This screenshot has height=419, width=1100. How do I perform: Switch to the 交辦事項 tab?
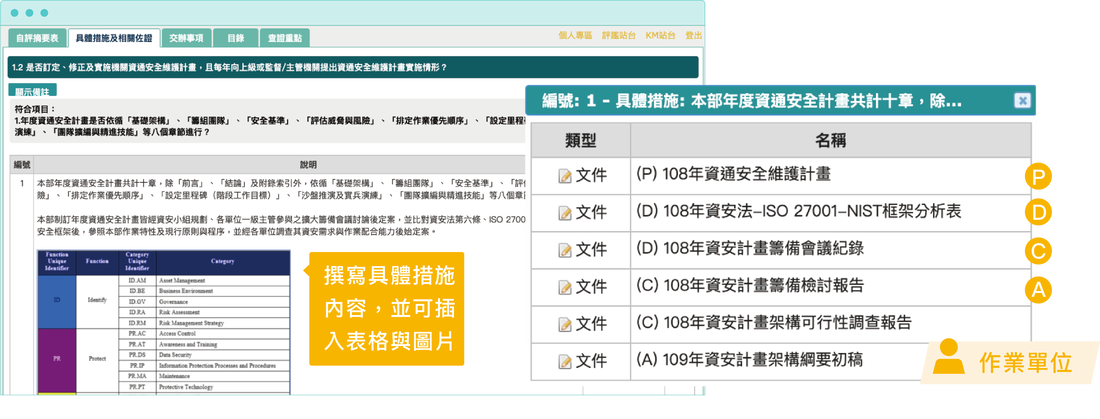pyautogui.click(x=186, y=38)
